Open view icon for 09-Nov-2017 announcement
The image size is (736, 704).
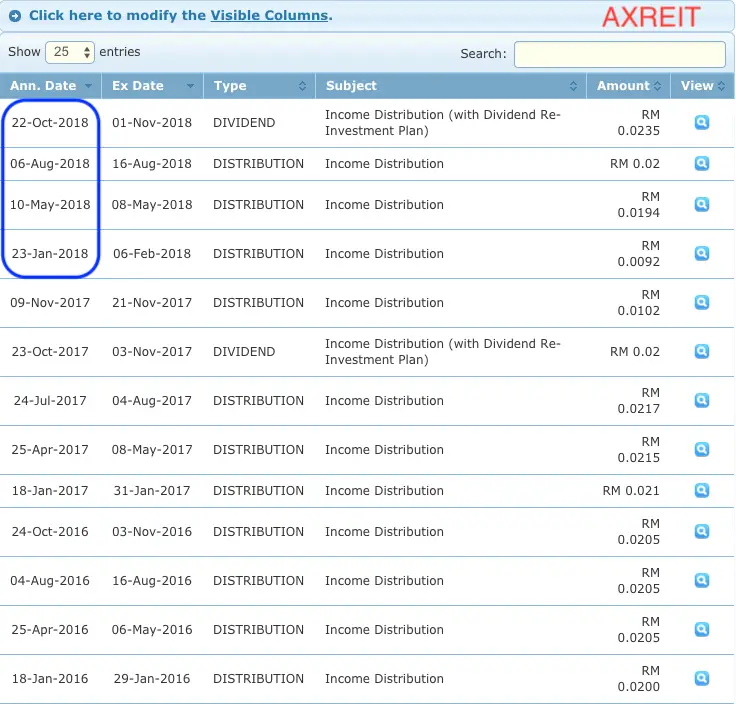[702, 302]
